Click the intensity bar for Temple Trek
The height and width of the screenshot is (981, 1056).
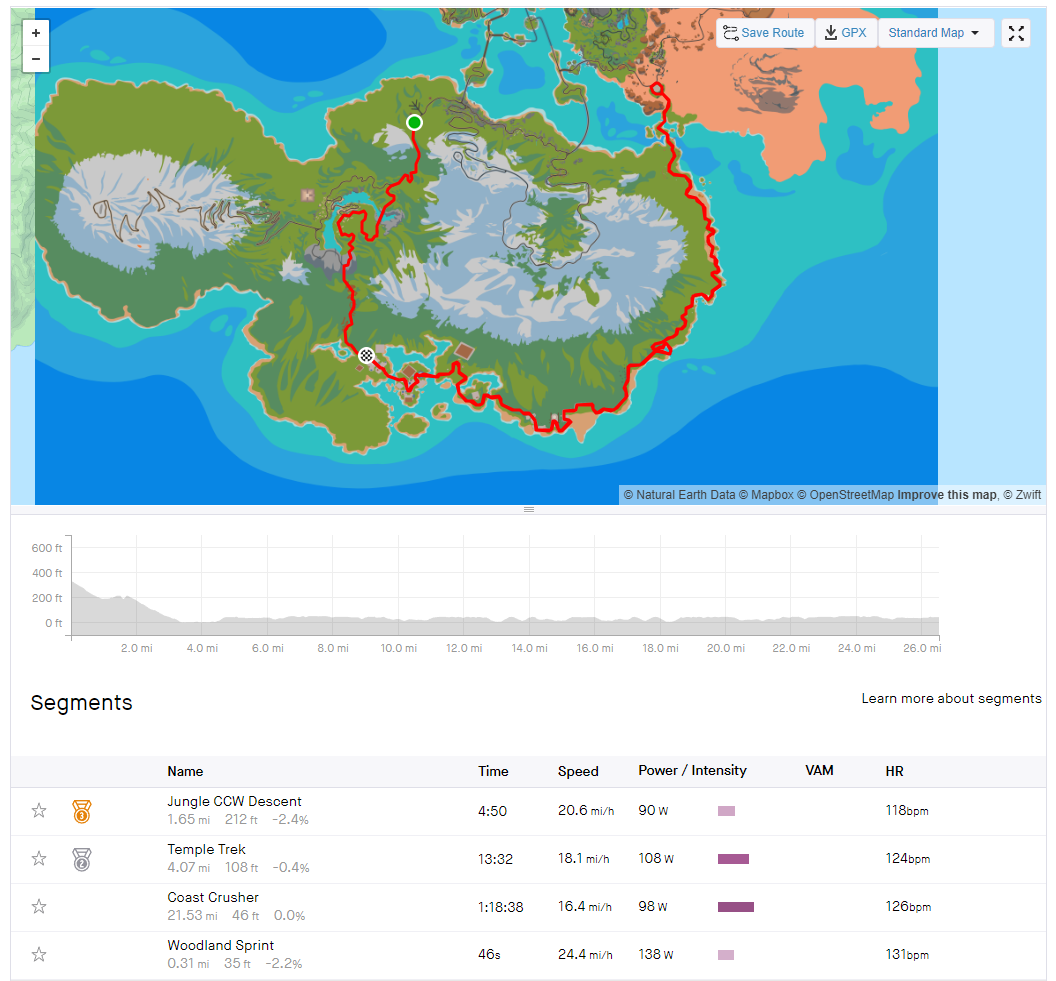733,858
